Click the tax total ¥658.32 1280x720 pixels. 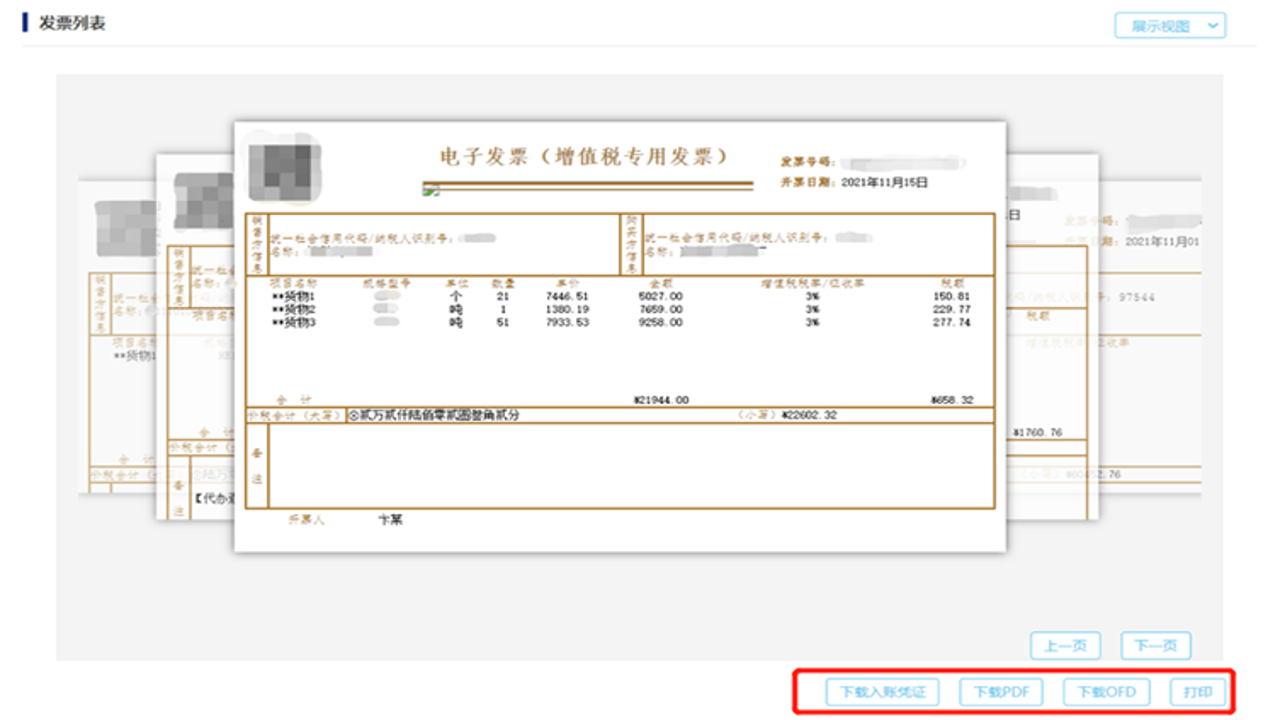(x=951, y=400)
